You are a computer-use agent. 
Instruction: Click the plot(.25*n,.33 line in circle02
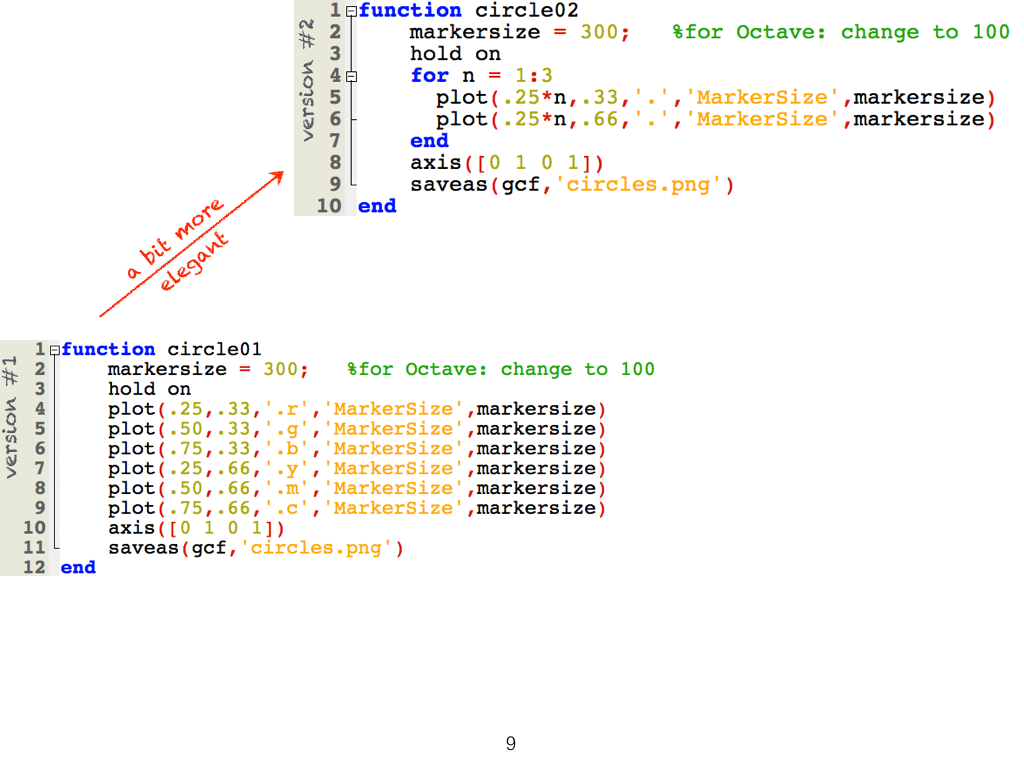(715, 98)
